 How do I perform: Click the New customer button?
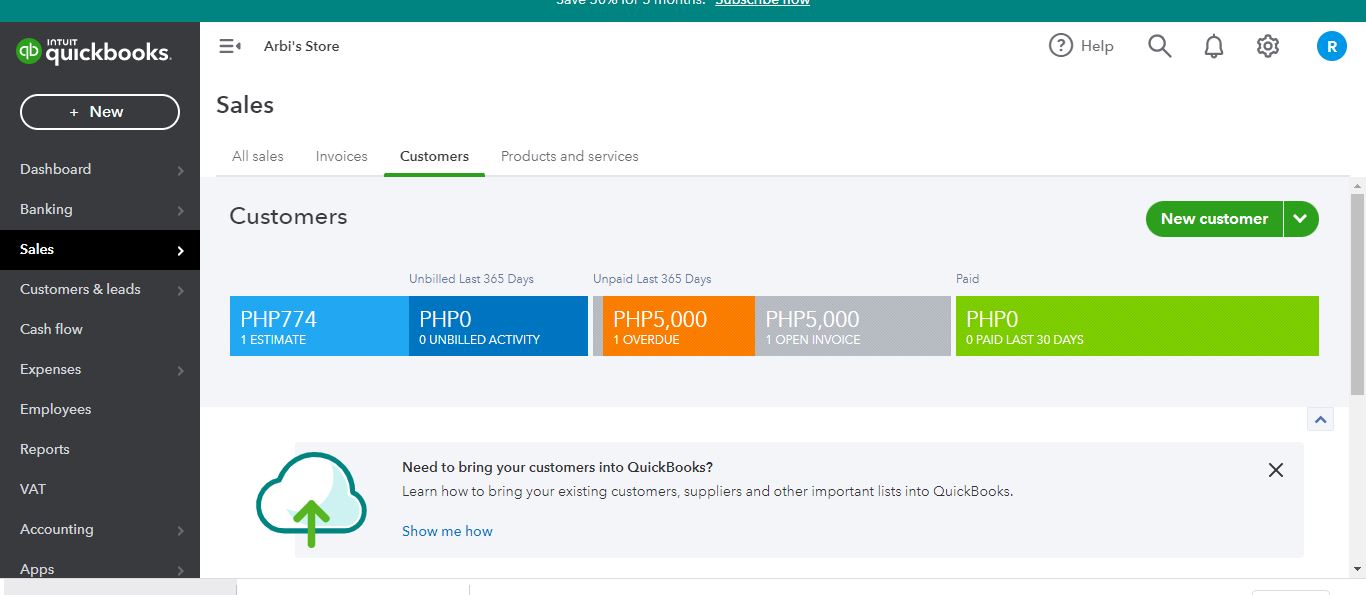(1214, 219)
